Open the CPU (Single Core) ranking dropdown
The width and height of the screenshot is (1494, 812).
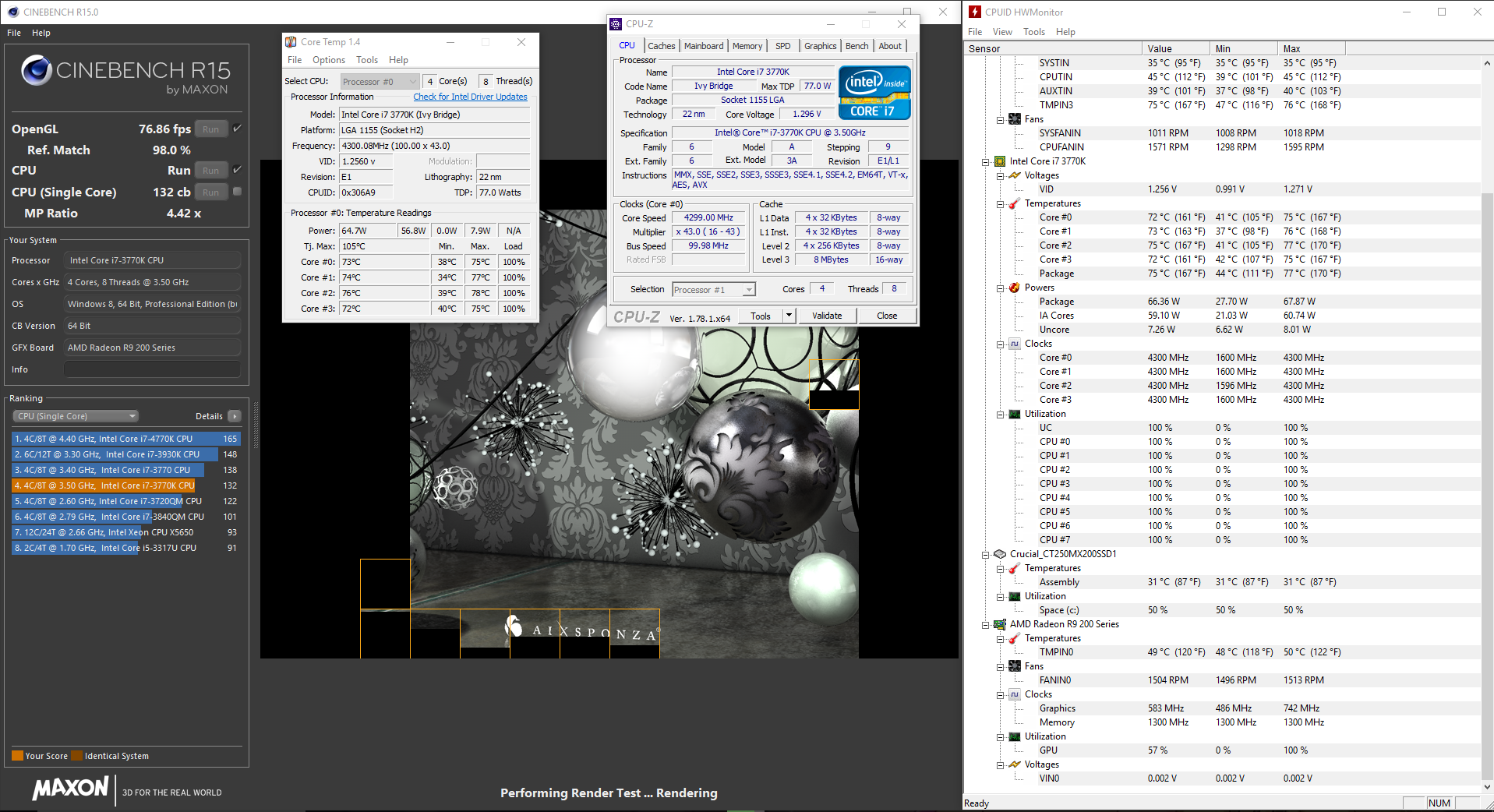[x=76, y=416]
